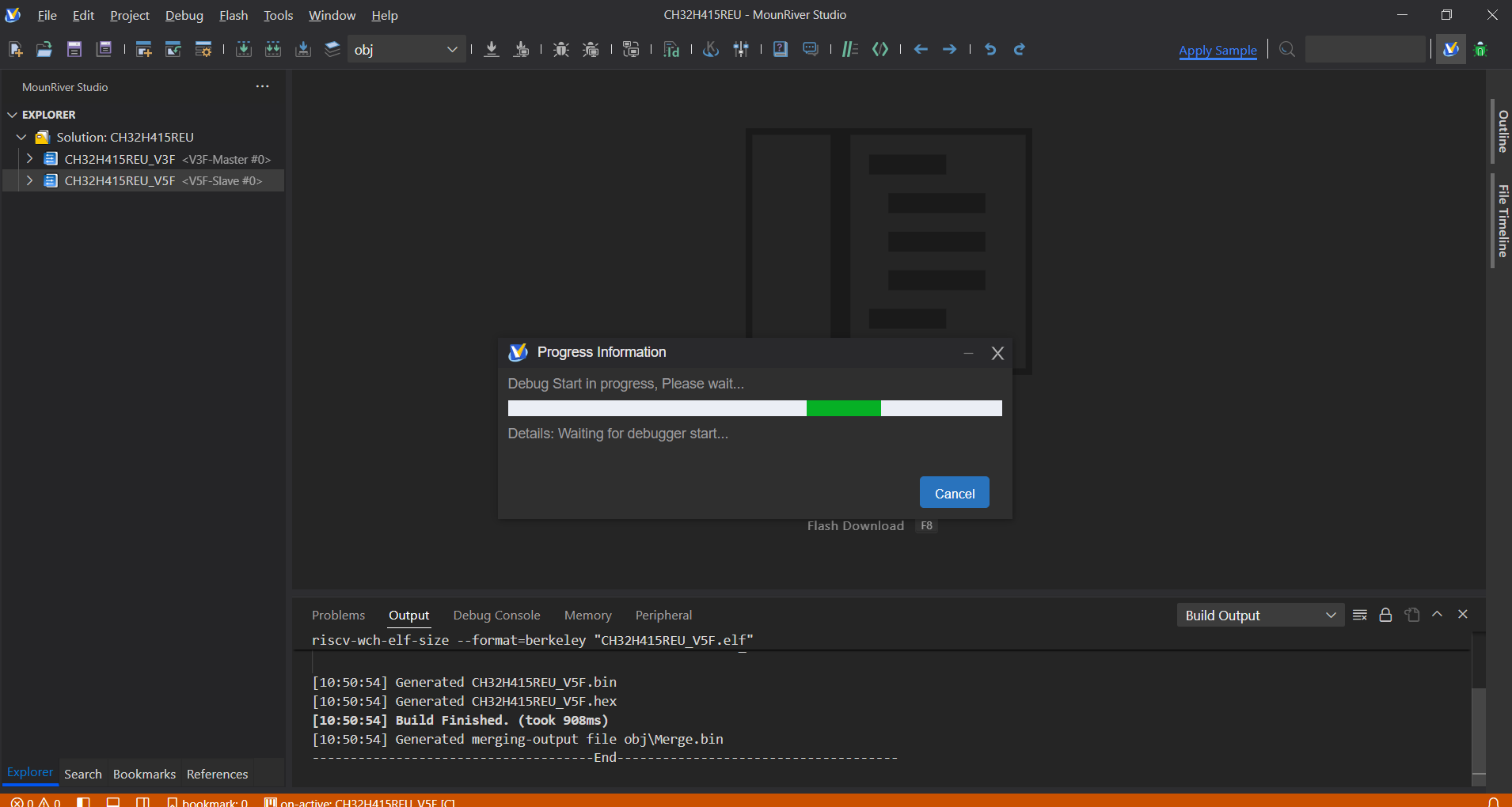Click the New File toolbar icon

16,49
